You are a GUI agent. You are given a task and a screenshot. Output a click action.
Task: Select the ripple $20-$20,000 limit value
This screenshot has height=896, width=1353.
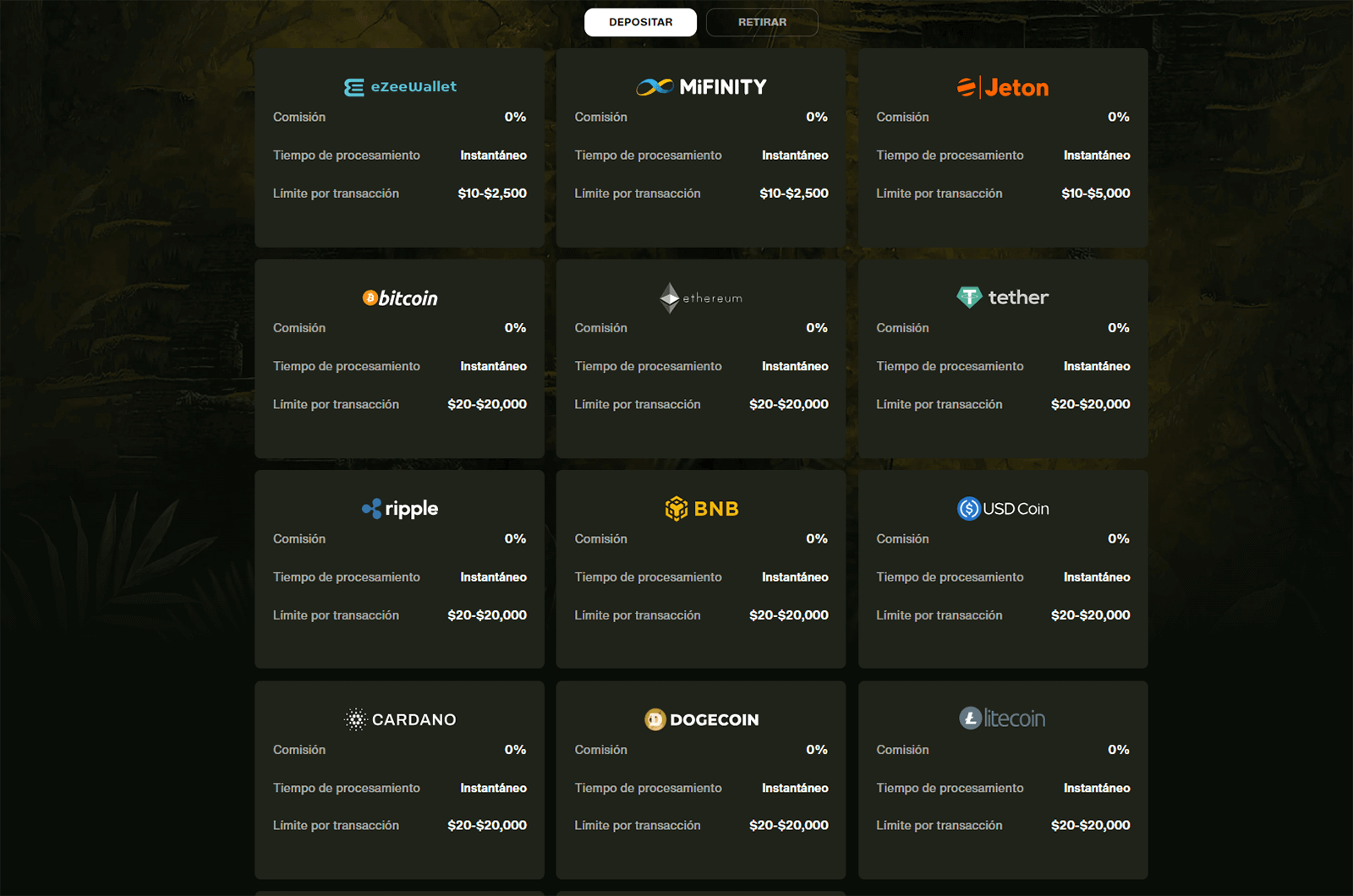487,615
